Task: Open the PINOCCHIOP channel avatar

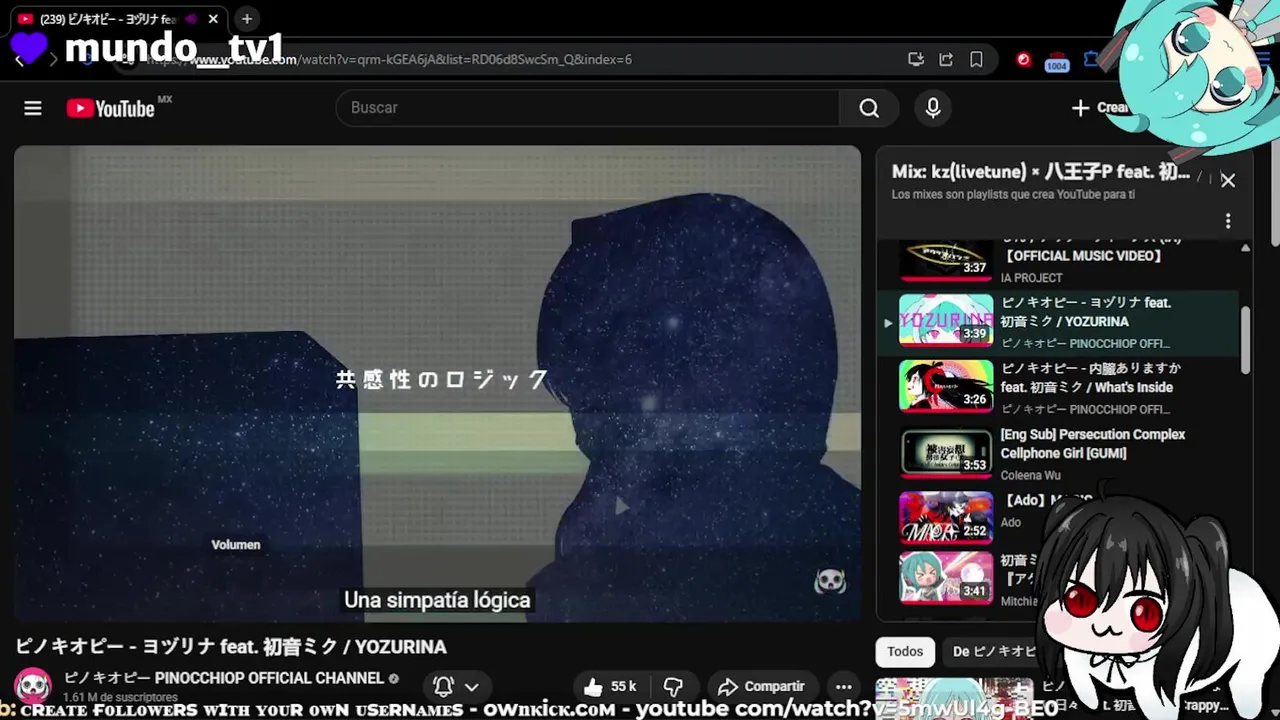Action: (x=33, y=686)
